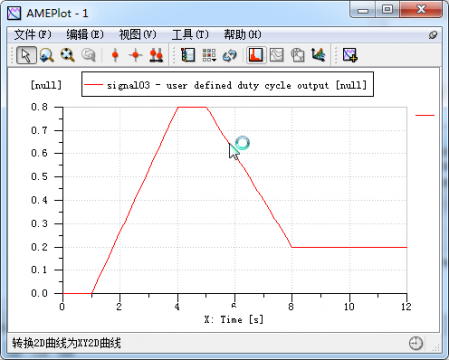449x360 pixels.
Task: Open the 文件(F) menu
Action: coord(33,34)
